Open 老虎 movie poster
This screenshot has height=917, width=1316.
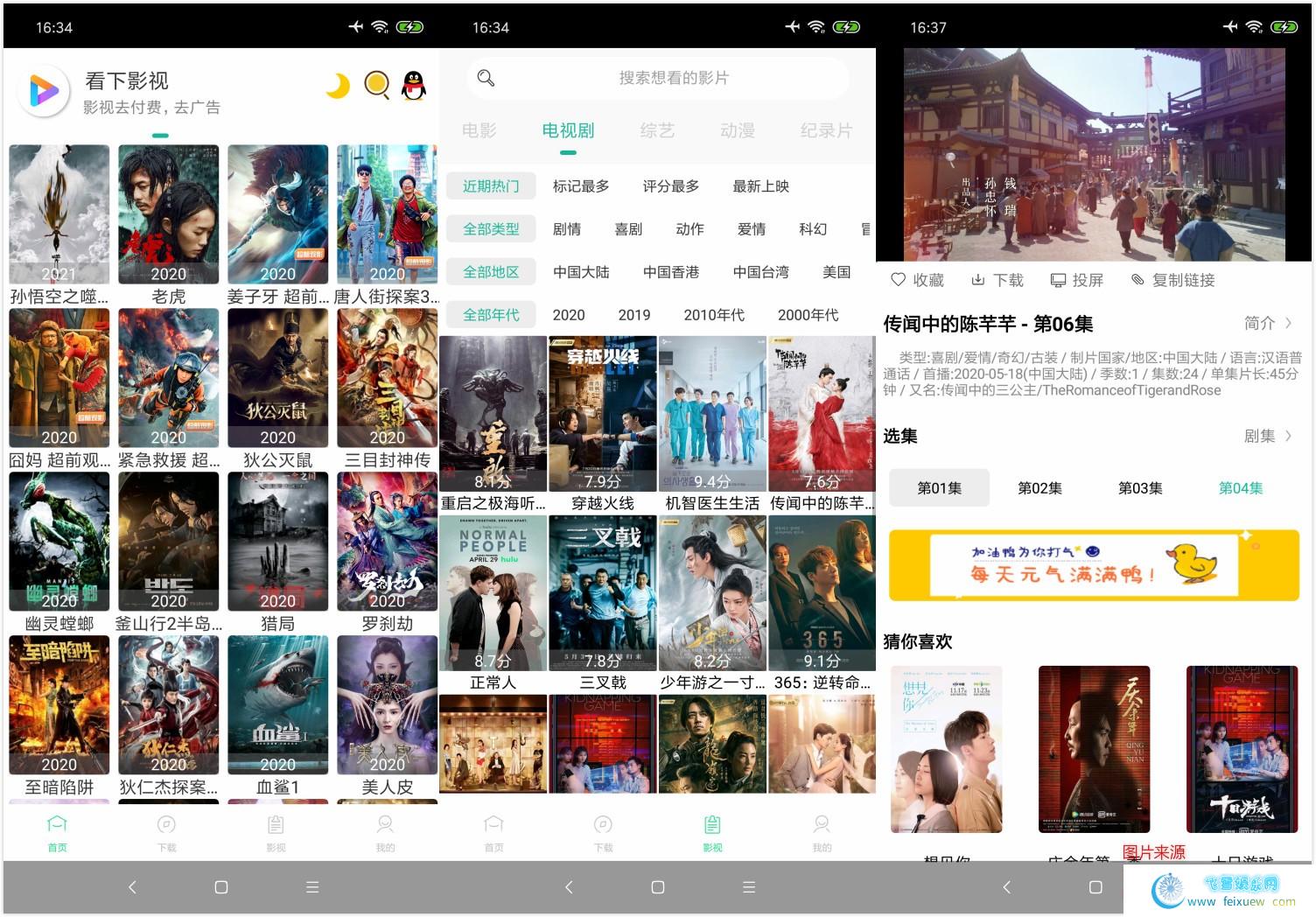168,214
